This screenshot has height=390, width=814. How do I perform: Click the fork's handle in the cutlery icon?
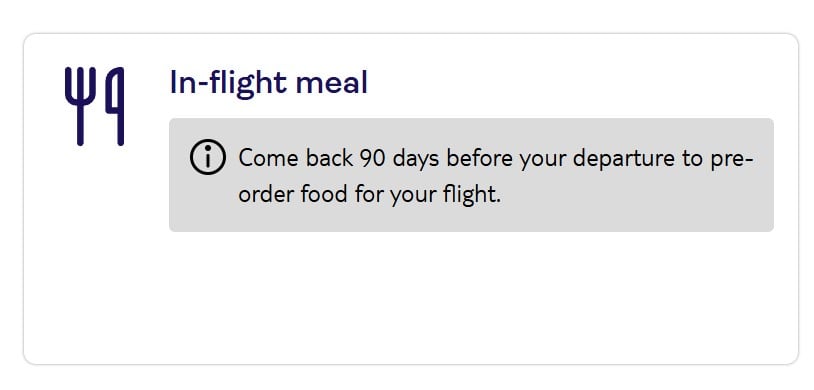pos(80,125)
